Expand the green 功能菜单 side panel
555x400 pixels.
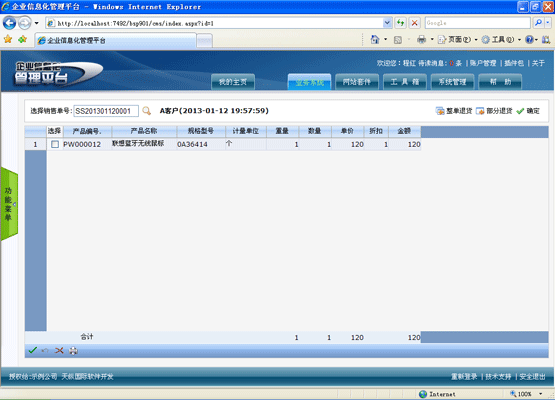tap(9, 204)
